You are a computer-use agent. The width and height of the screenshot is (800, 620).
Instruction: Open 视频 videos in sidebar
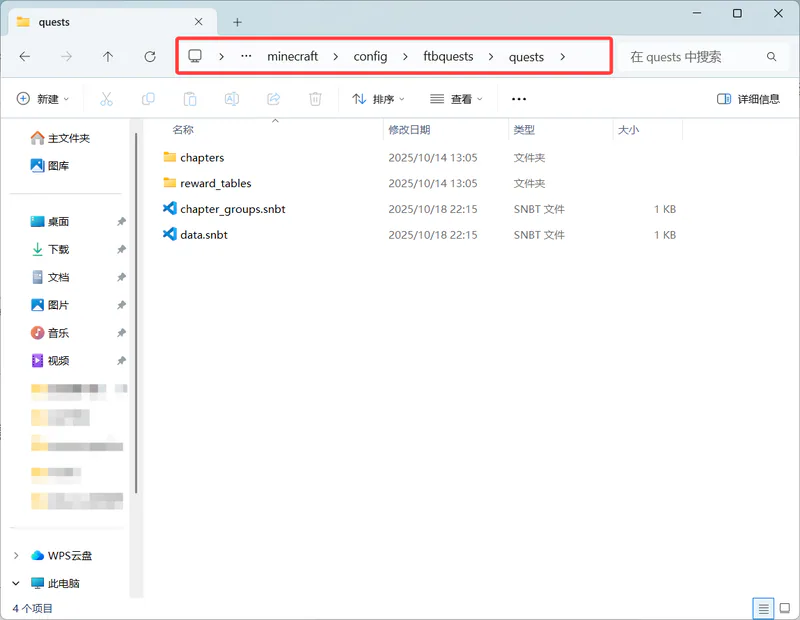click(x=49, y=360)
